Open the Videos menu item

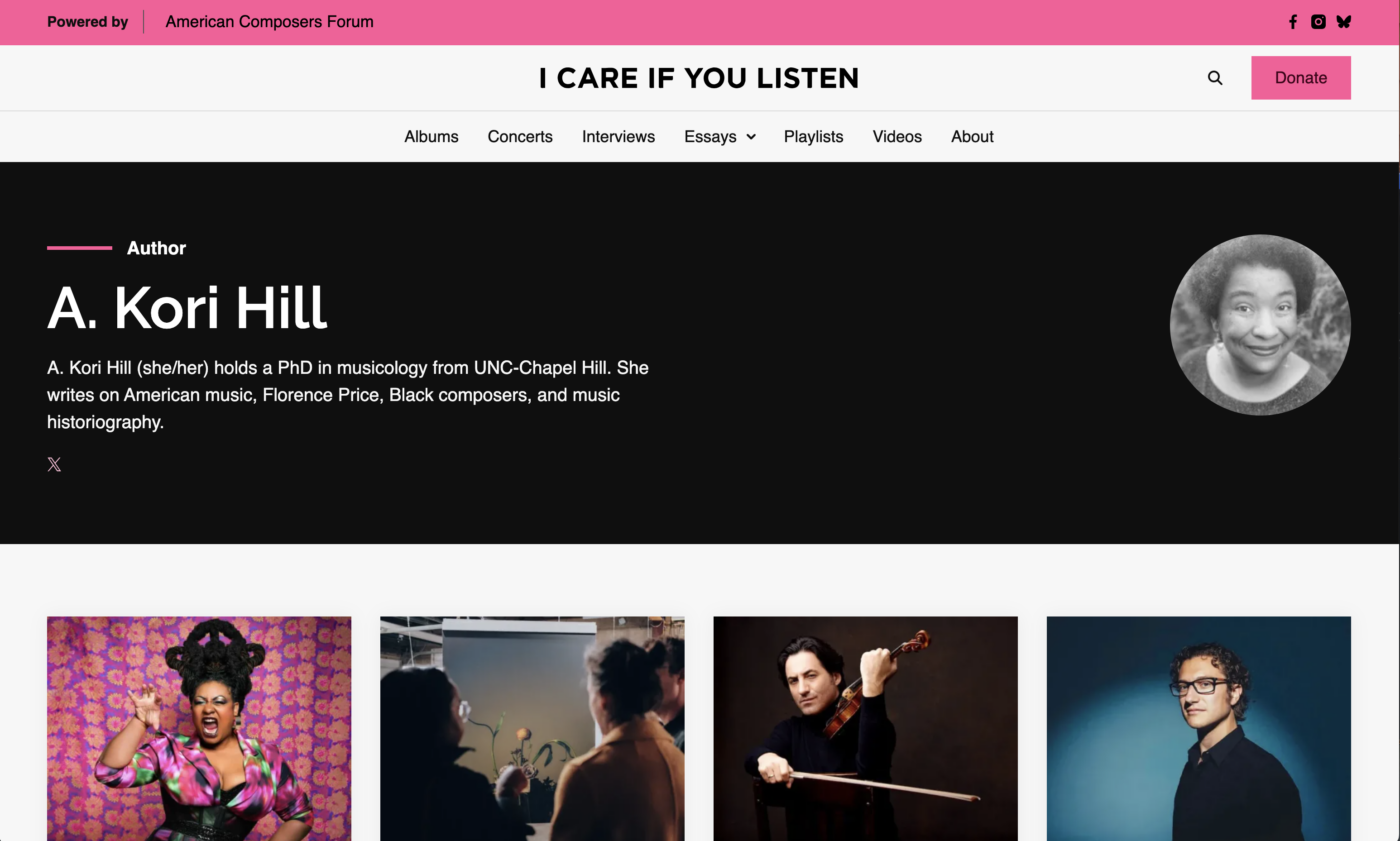(x=897, y=137)
